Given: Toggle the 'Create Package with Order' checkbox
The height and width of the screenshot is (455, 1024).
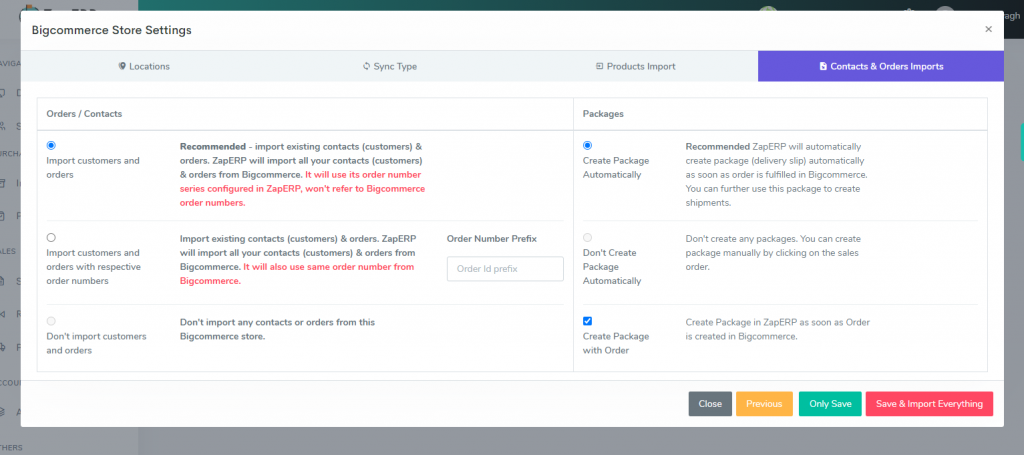Looking at the screenshot, I should [587, 321].
